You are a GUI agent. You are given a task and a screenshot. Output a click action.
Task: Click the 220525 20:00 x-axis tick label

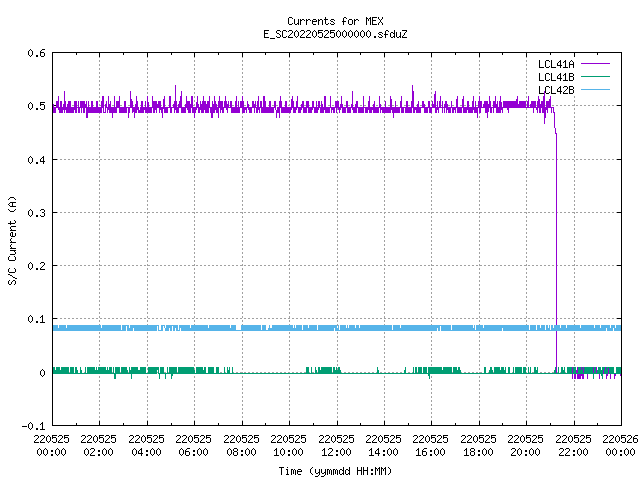click(x=525, y=446)
